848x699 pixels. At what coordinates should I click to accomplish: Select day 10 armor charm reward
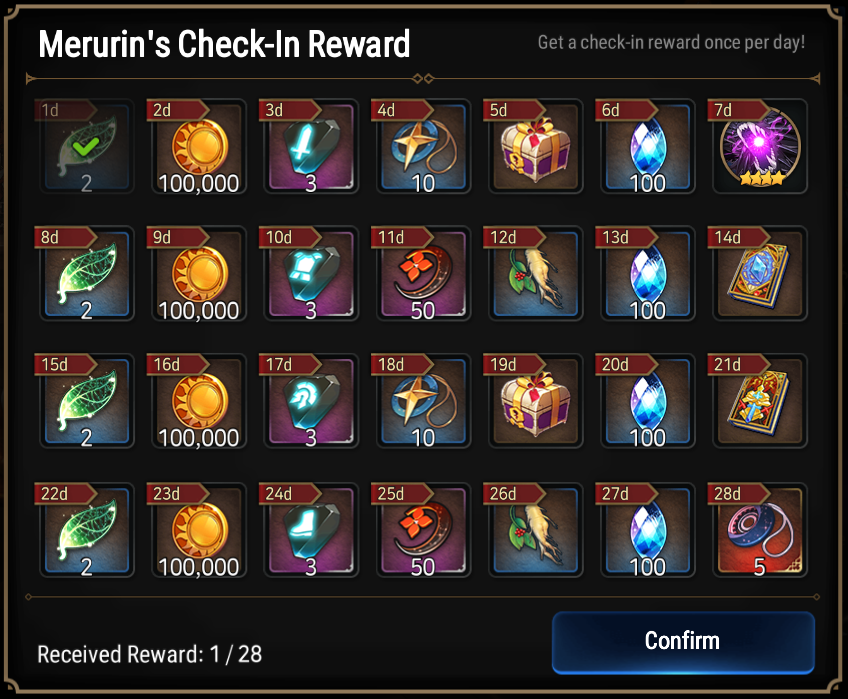(311, 273)
